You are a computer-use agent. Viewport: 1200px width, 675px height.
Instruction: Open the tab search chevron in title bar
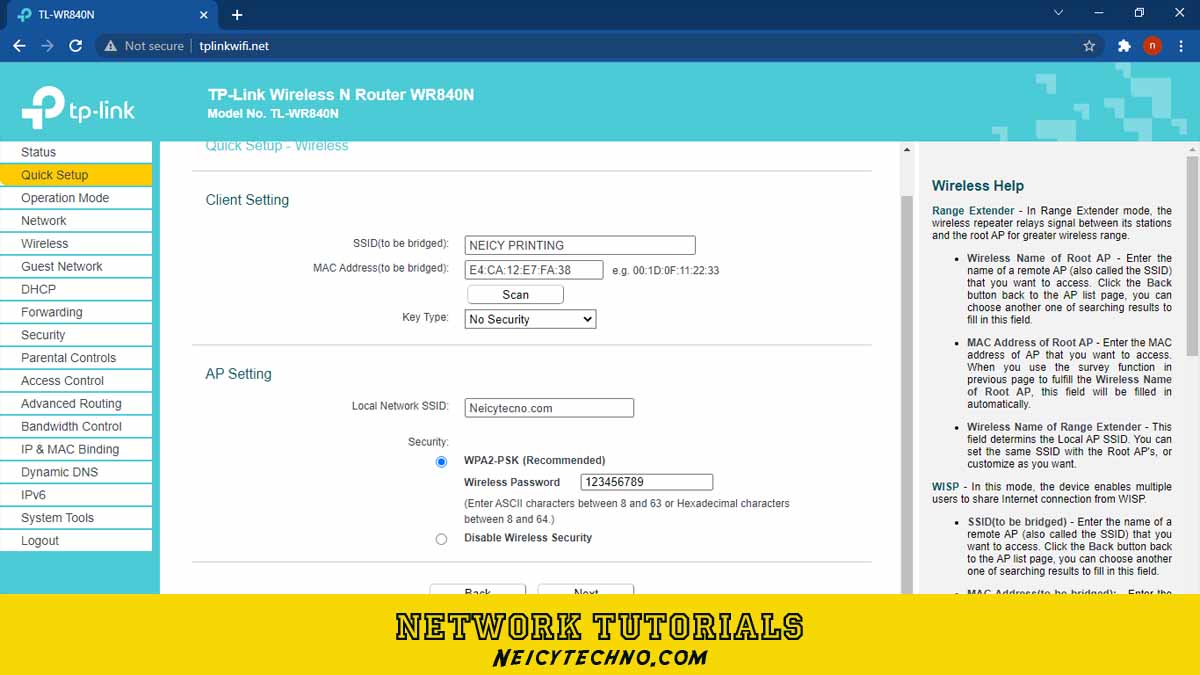tap(1059, 13)
